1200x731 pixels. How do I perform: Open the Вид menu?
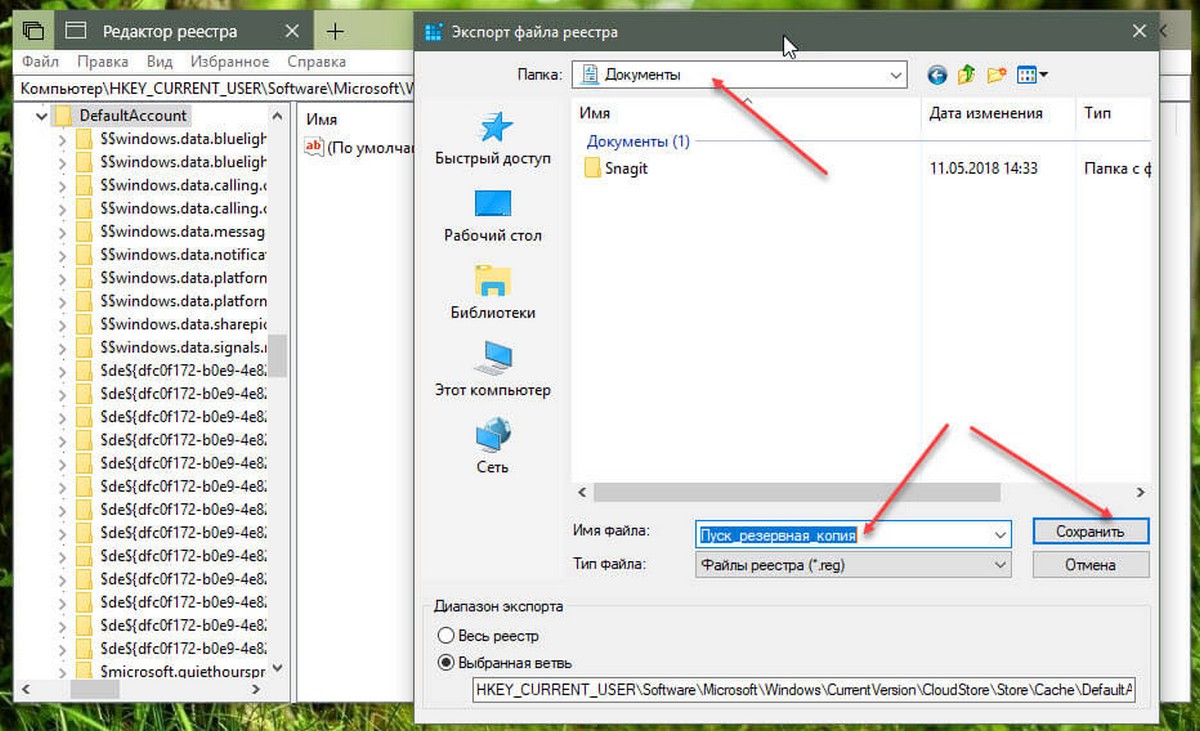click(159, 62)
